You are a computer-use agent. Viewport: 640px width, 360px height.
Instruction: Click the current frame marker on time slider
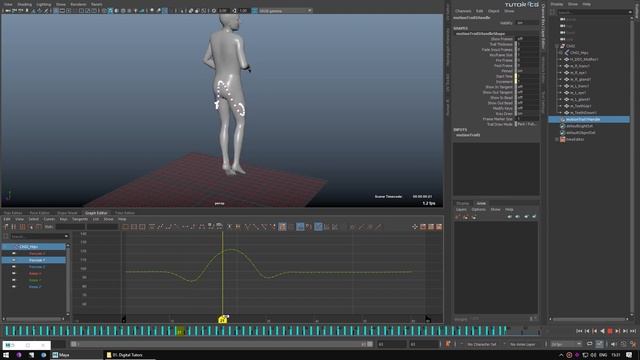[180, 331]
